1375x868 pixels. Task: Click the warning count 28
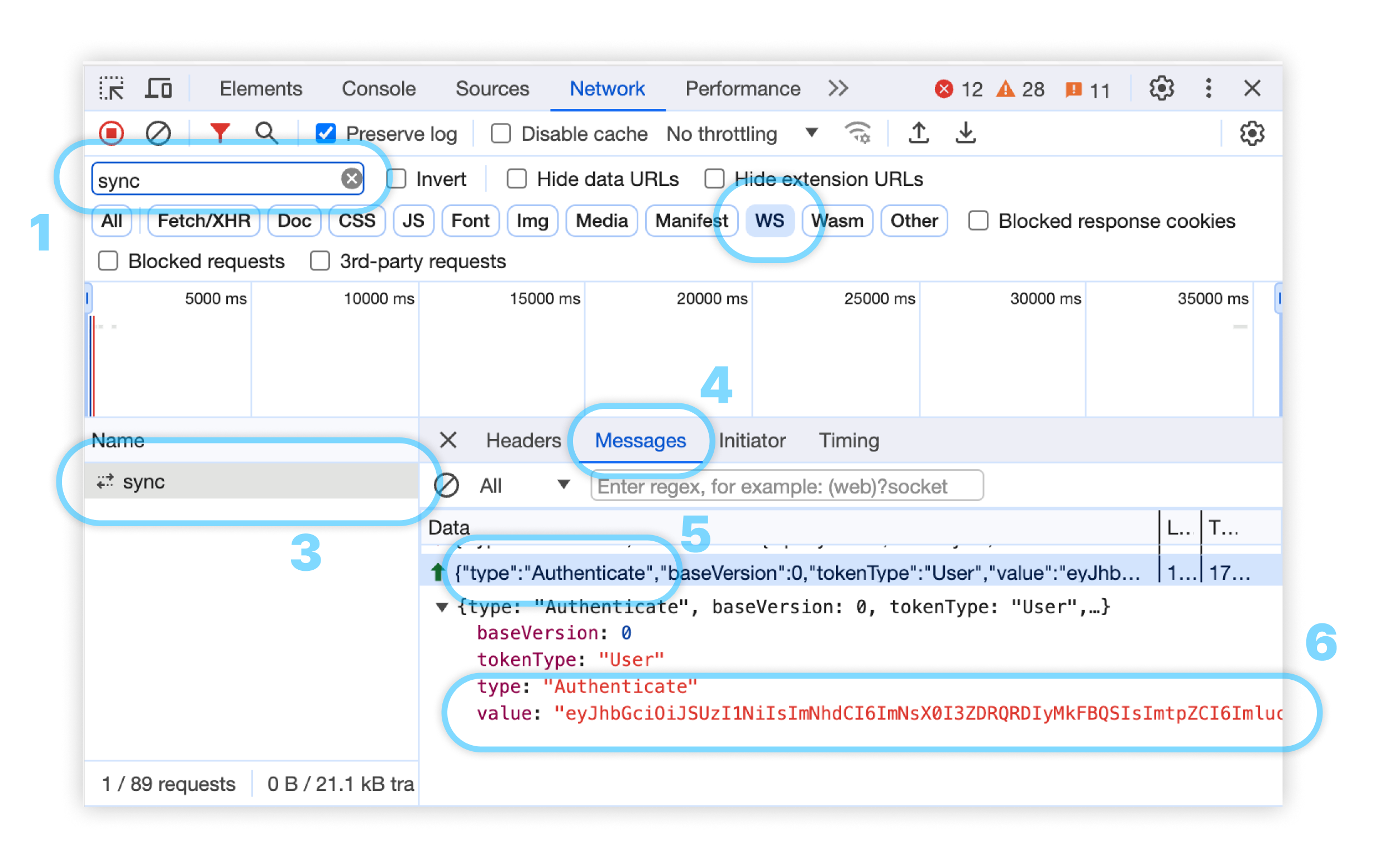1020,89
